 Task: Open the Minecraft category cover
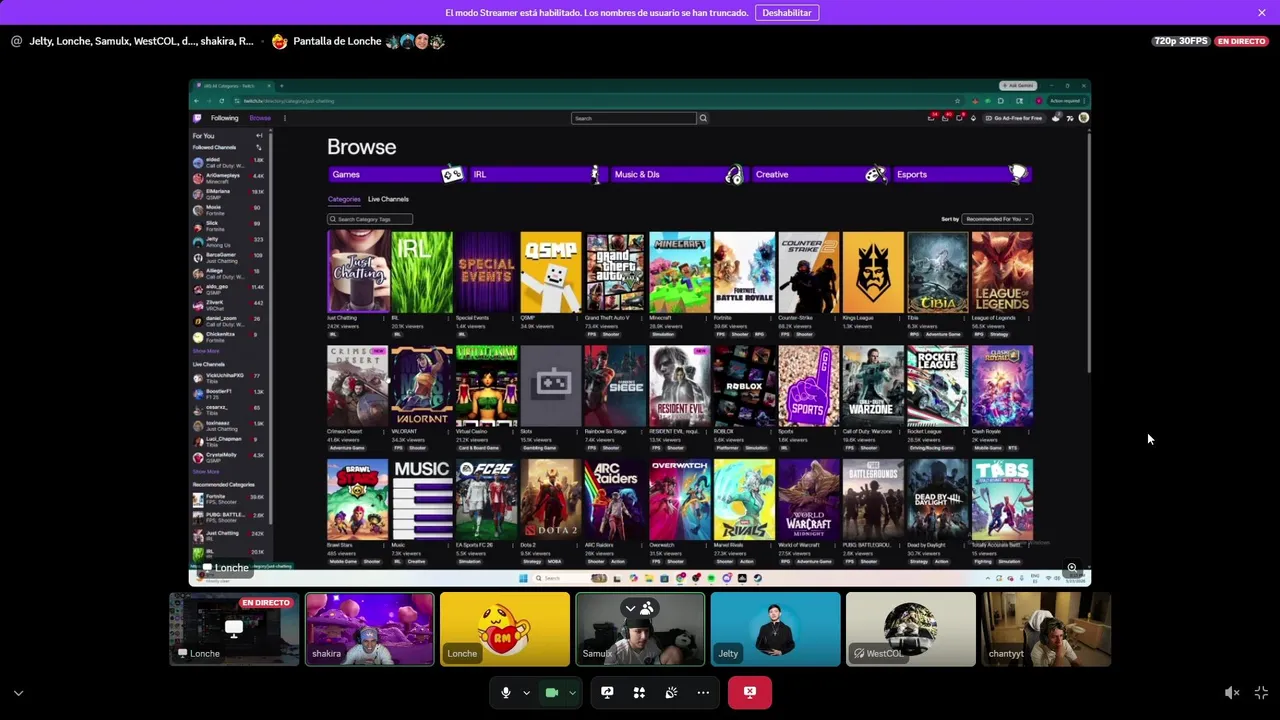(680, 272)
